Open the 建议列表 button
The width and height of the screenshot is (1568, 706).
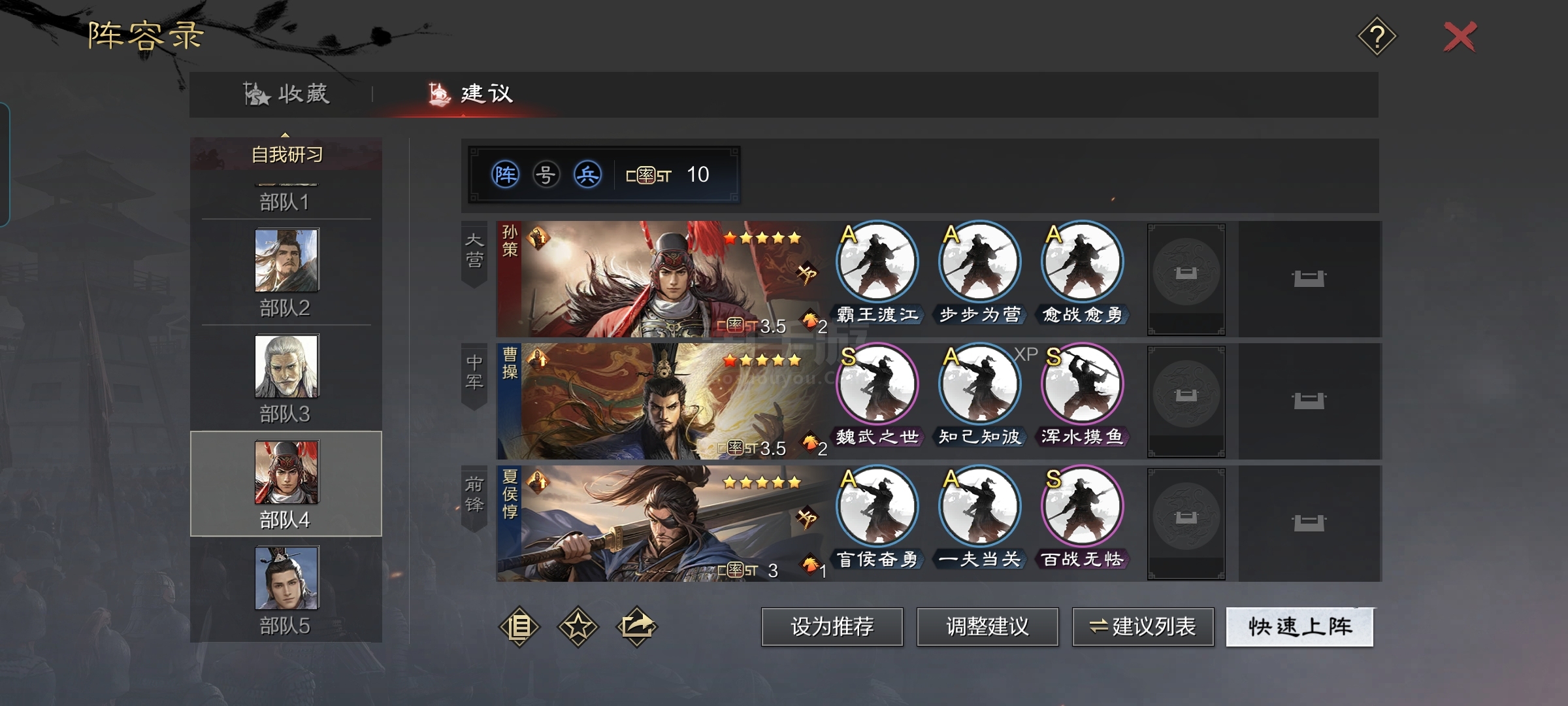pyautogui.click(x=1143, y=627)
